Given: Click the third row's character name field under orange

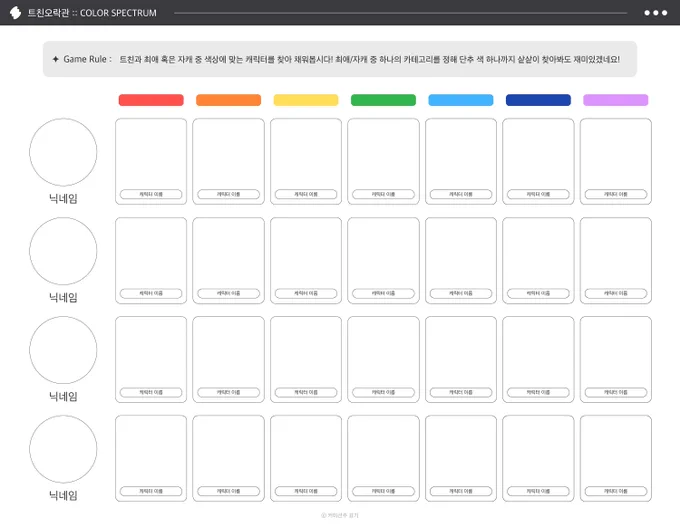Looking at the screenshot, I should click(x=229, y=392).
